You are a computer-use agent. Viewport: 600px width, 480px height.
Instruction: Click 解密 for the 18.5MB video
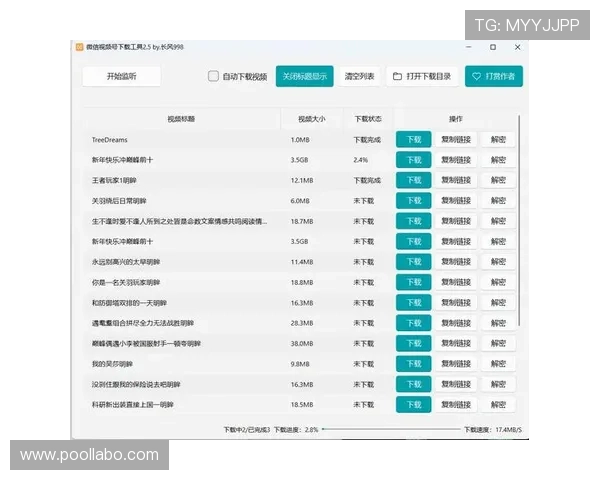tap(498, 405)
